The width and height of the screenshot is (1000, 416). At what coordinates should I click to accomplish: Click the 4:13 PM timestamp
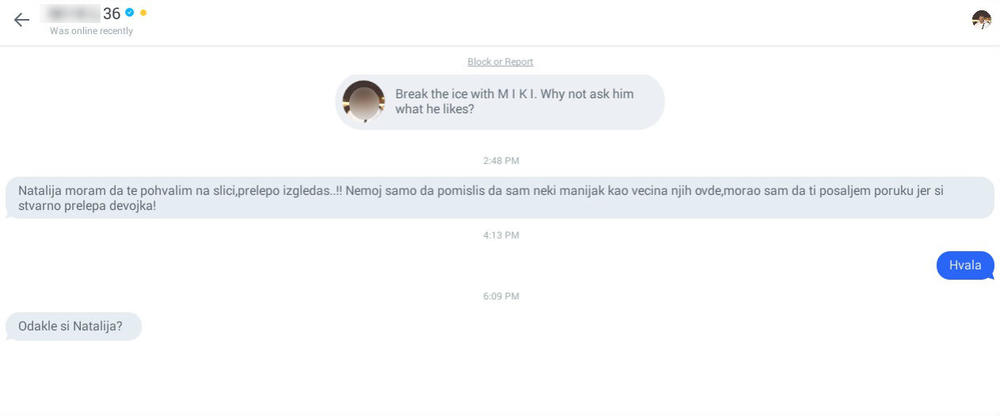(x=500, y=235)
